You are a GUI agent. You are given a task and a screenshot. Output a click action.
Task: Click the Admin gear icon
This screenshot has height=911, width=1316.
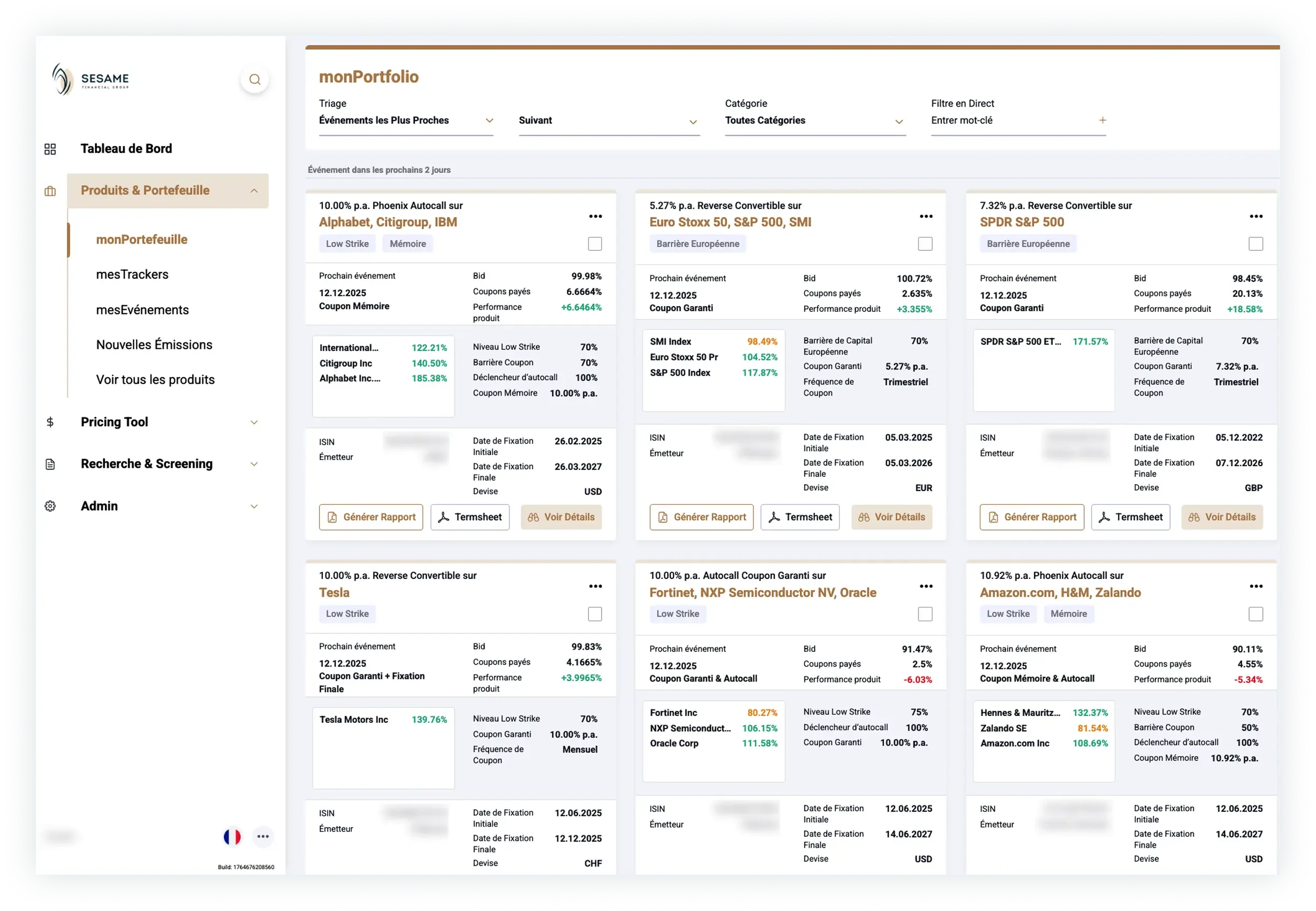[x=50, y=506]
